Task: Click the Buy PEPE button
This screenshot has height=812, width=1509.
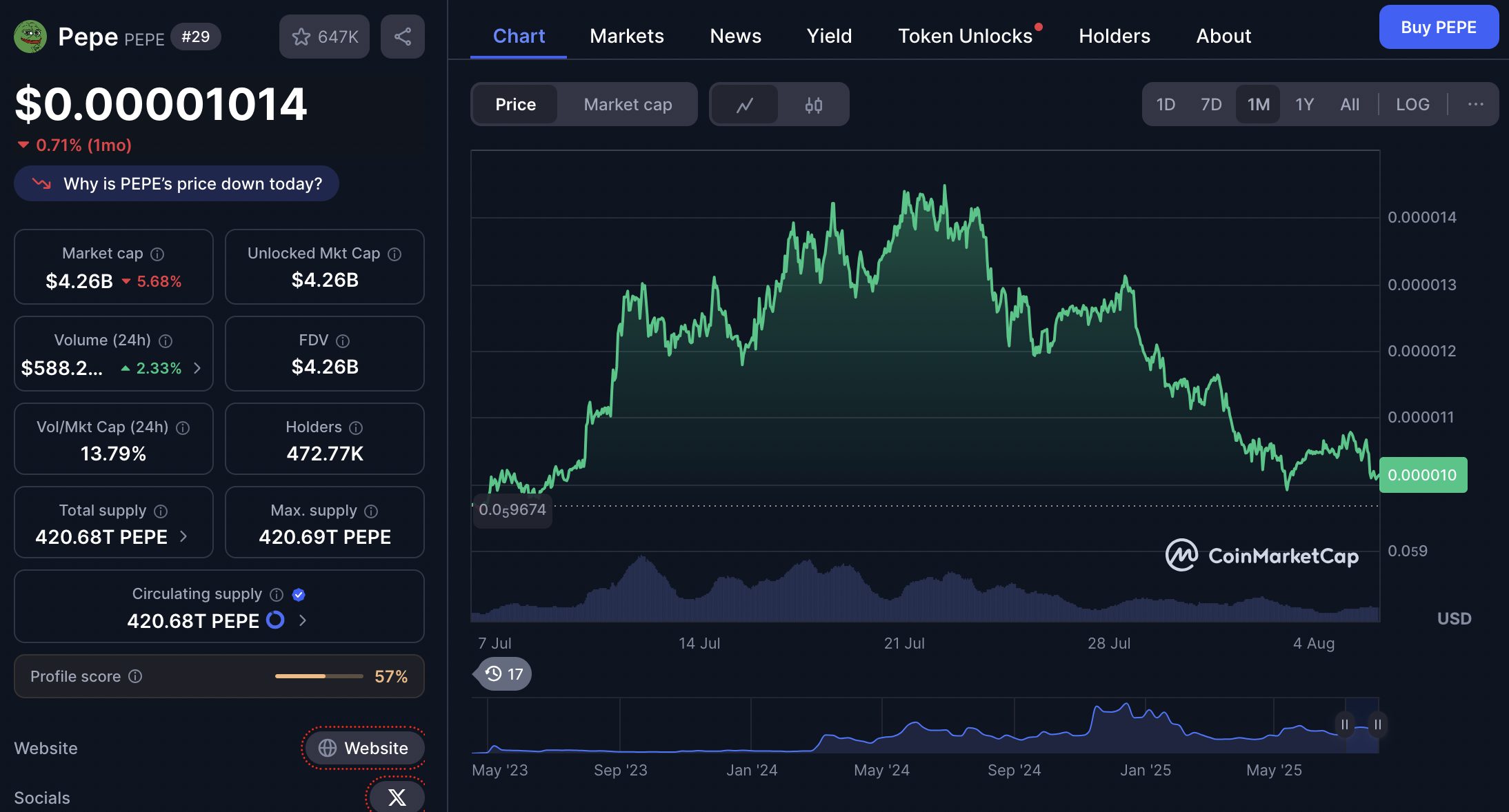Action: pyautogui.click(x=1438, y=28)
